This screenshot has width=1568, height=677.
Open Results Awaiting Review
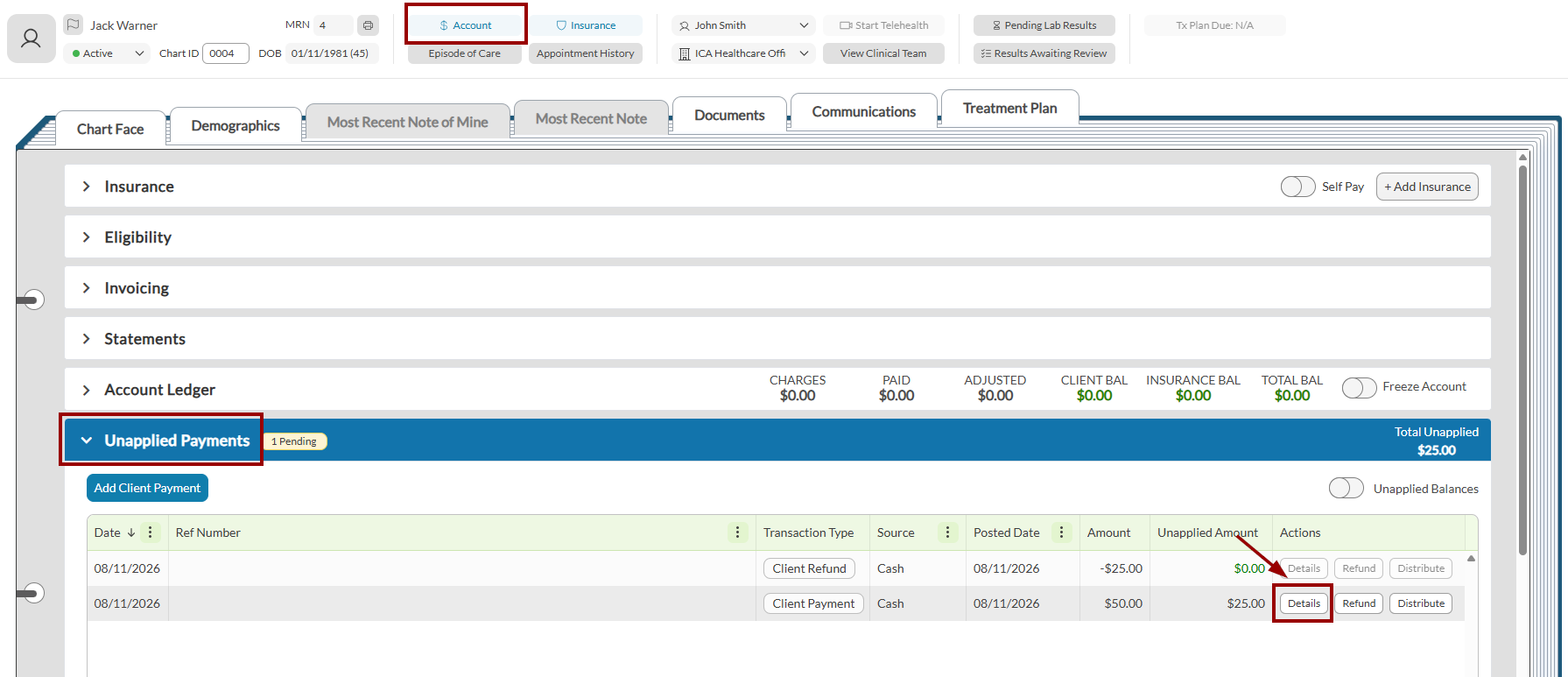(1044, 53)
